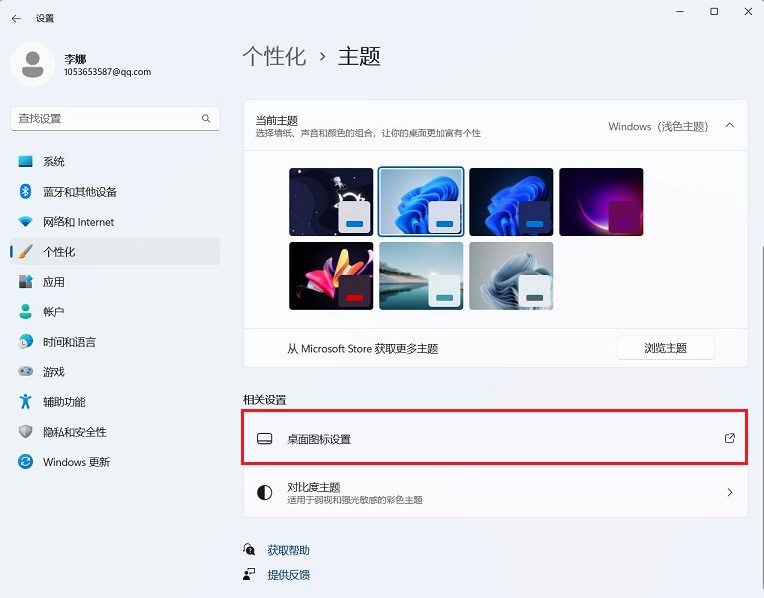Open 系统 settings category
The width and height of the screenshot is (764, 598).
pyautogui.click(x=115, y=161)
